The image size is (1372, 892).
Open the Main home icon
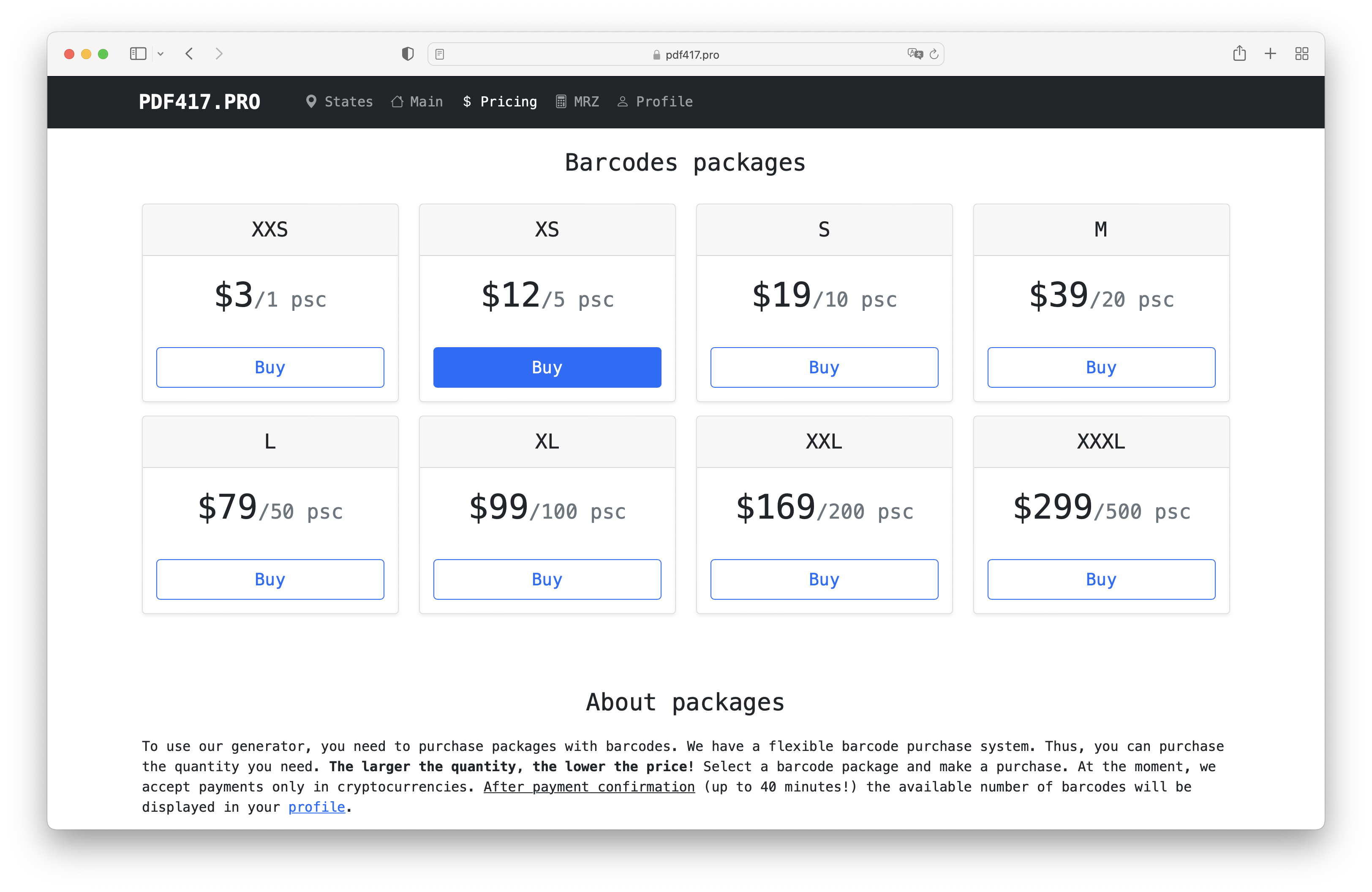(396, 101)
